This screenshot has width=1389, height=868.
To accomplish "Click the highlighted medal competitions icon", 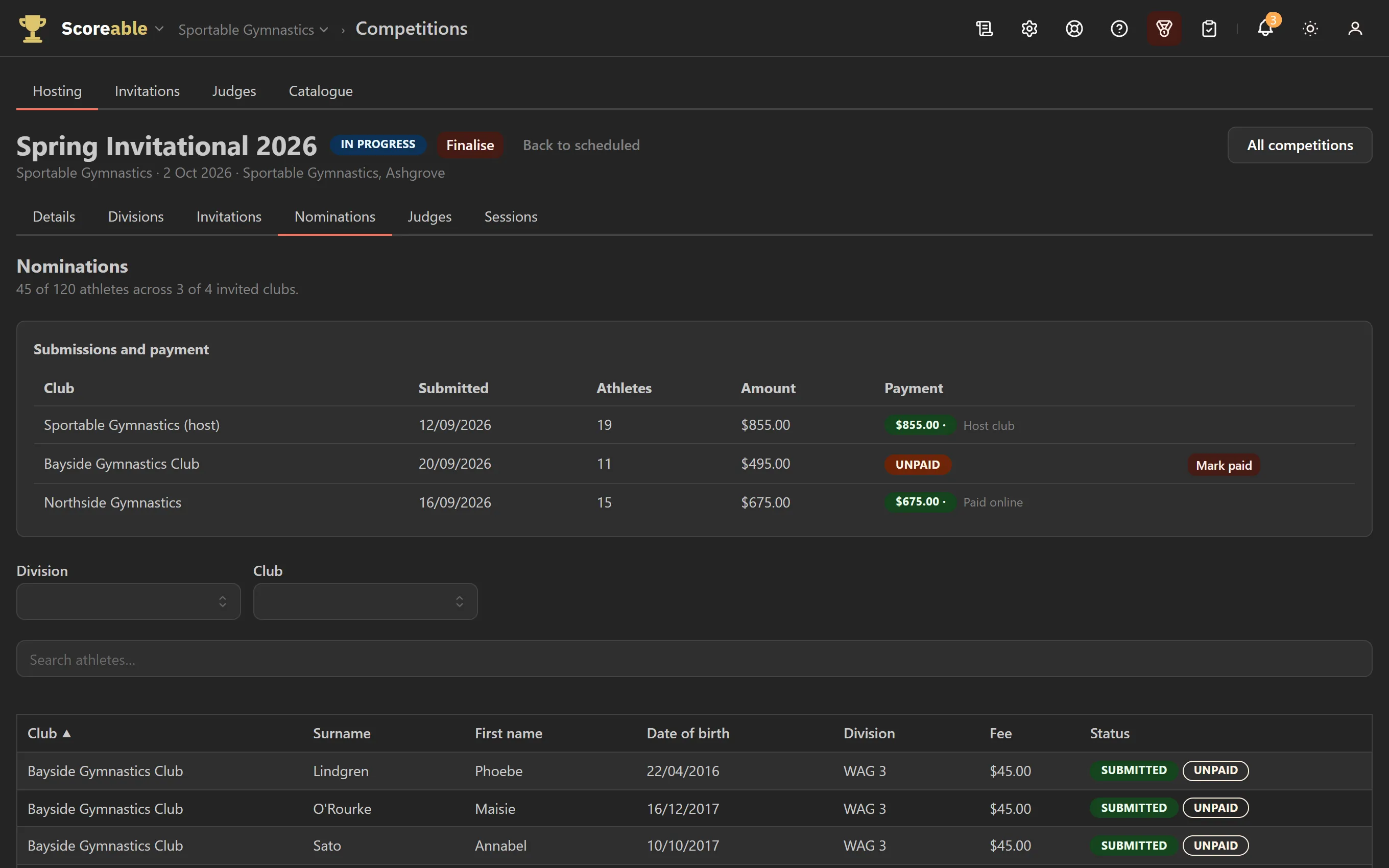I will [1163, 28].
